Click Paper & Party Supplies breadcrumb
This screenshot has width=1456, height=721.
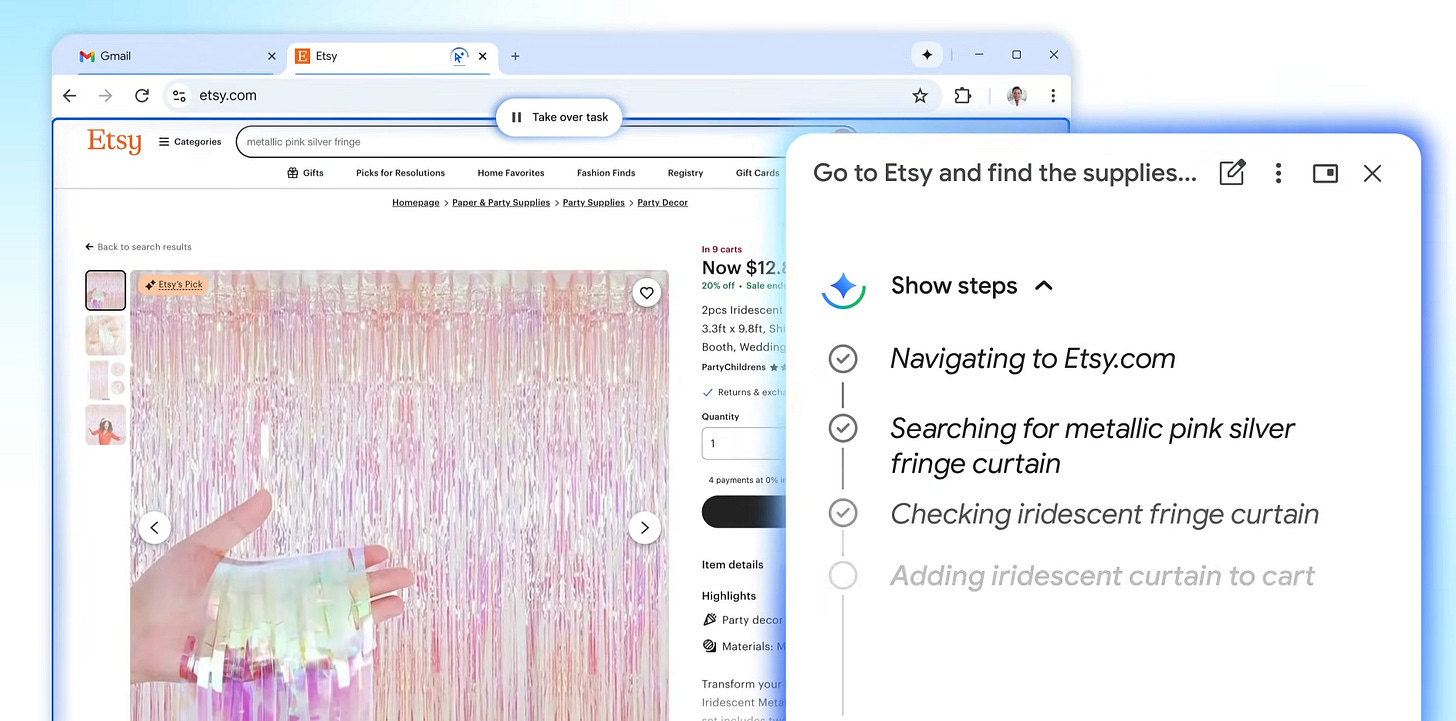point(501,203)
